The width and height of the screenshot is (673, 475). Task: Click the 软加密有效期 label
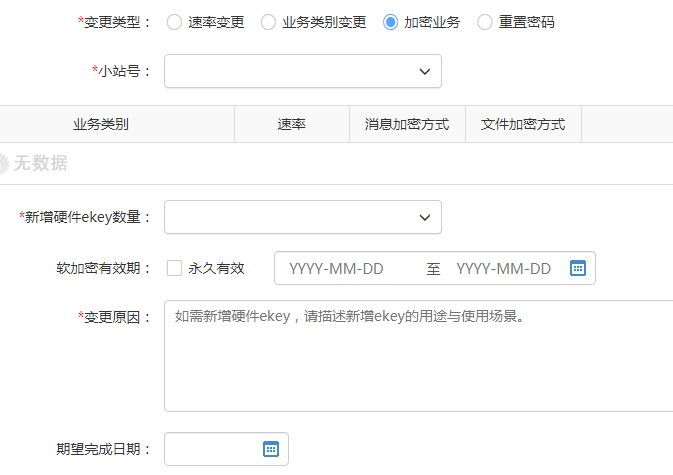[103, 268]
